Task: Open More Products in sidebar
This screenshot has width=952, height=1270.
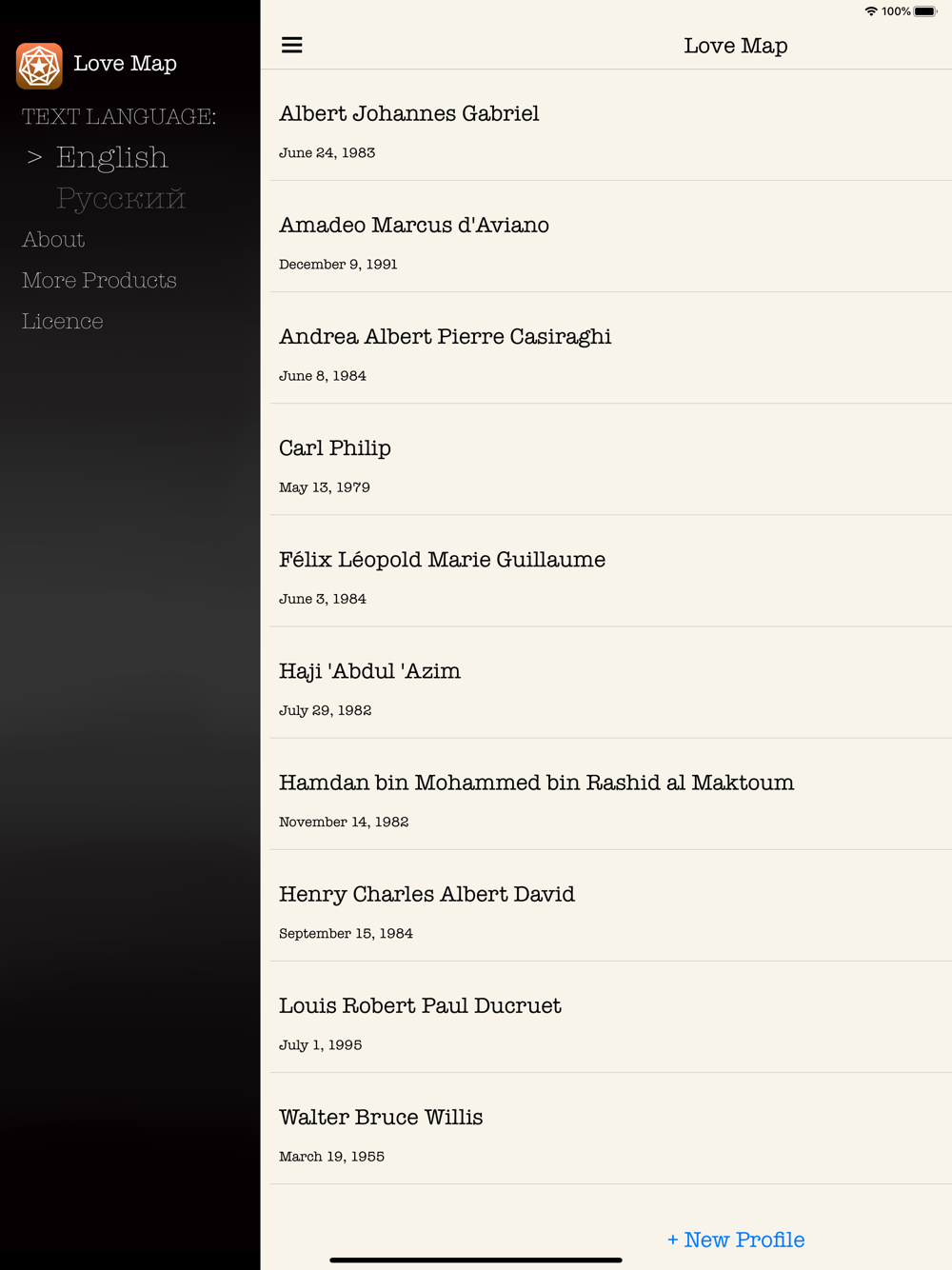Action: tap(99, 280)
